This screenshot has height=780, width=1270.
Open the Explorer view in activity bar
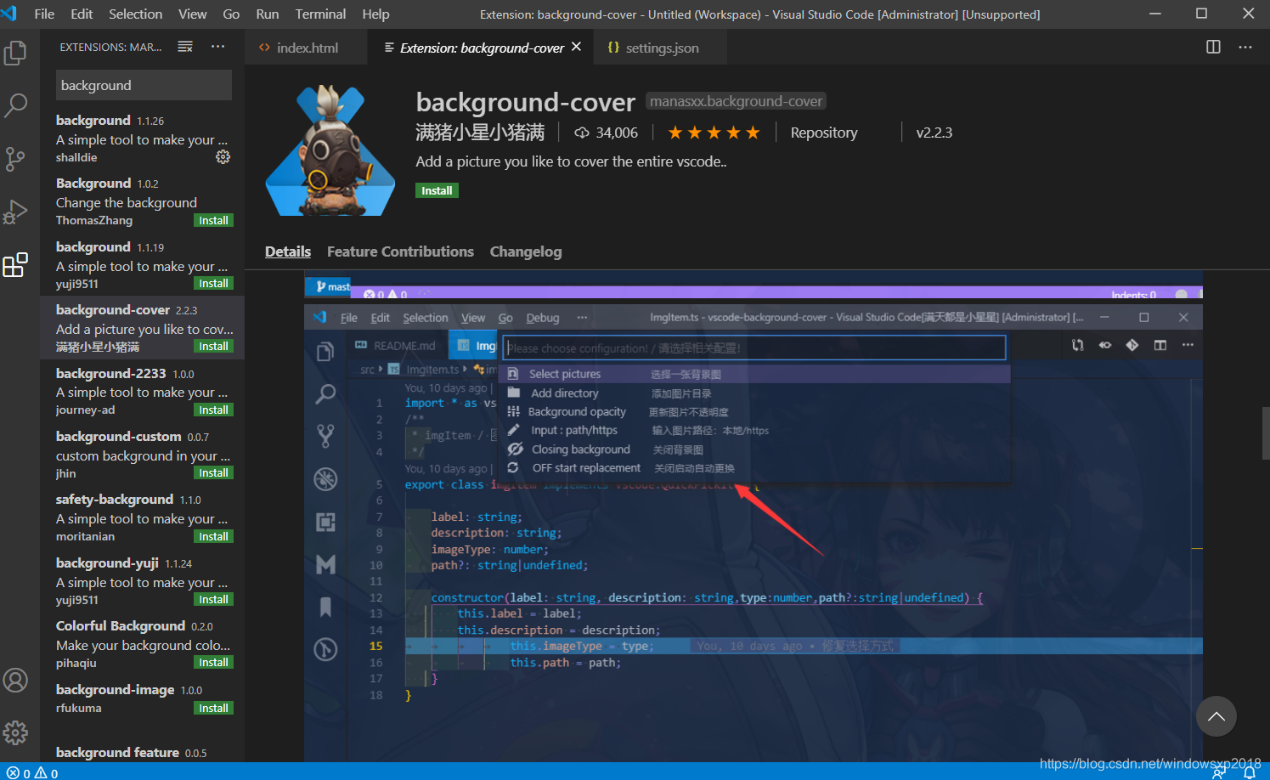tap(16, 53)
